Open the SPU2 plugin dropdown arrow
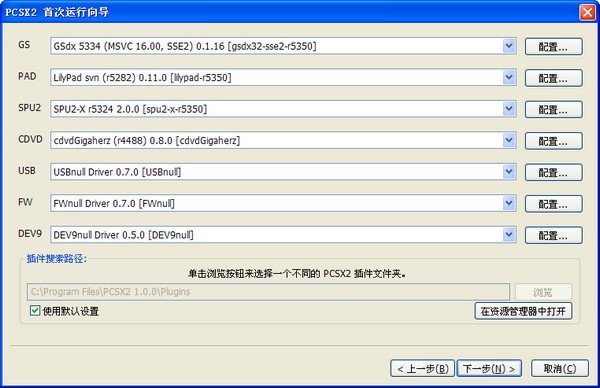The width and height of the screenshot is (600, 388). pyautogui.click(x=509, y=109)
